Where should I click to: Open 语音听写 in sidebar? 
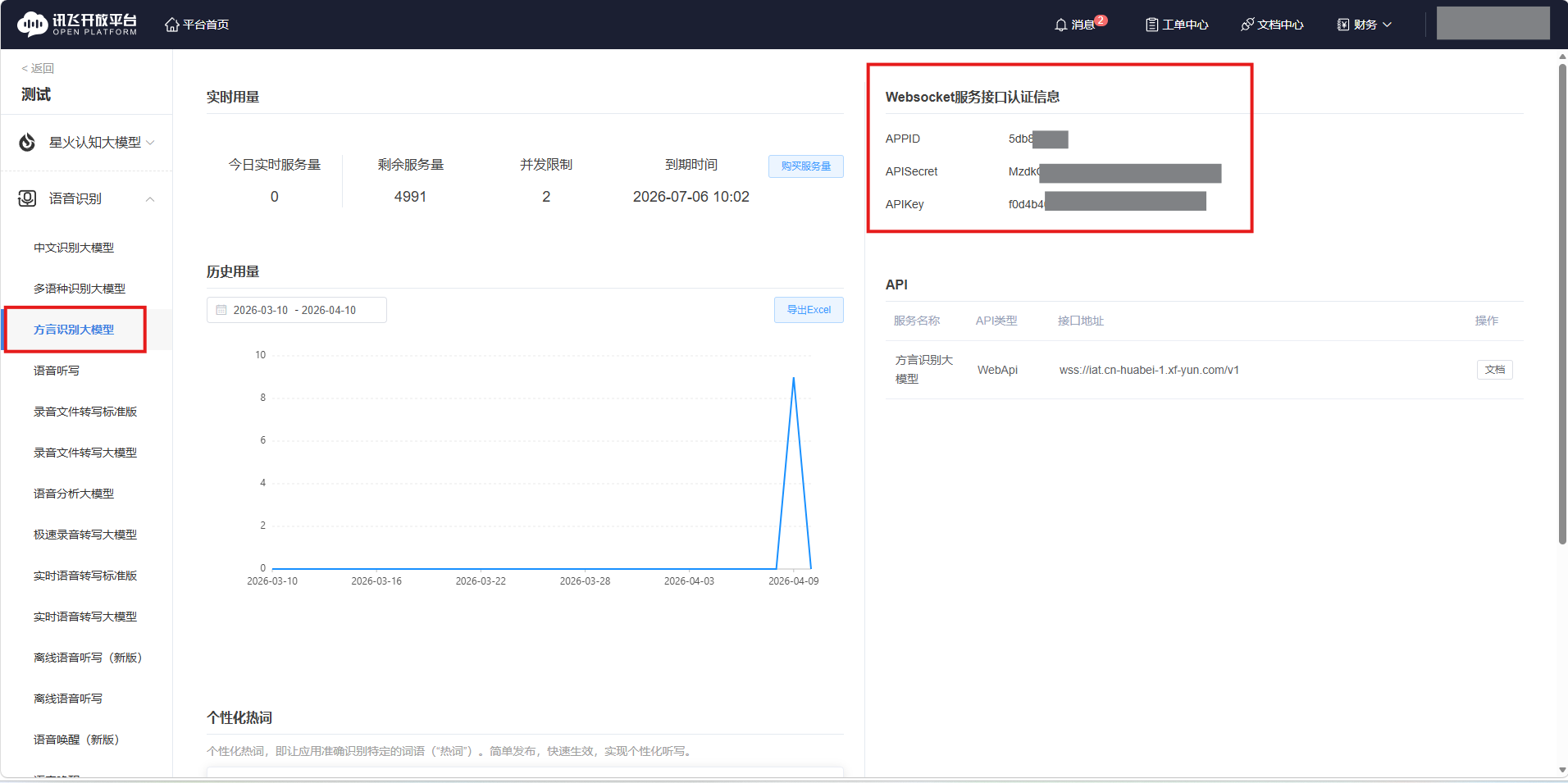[57, 371]
